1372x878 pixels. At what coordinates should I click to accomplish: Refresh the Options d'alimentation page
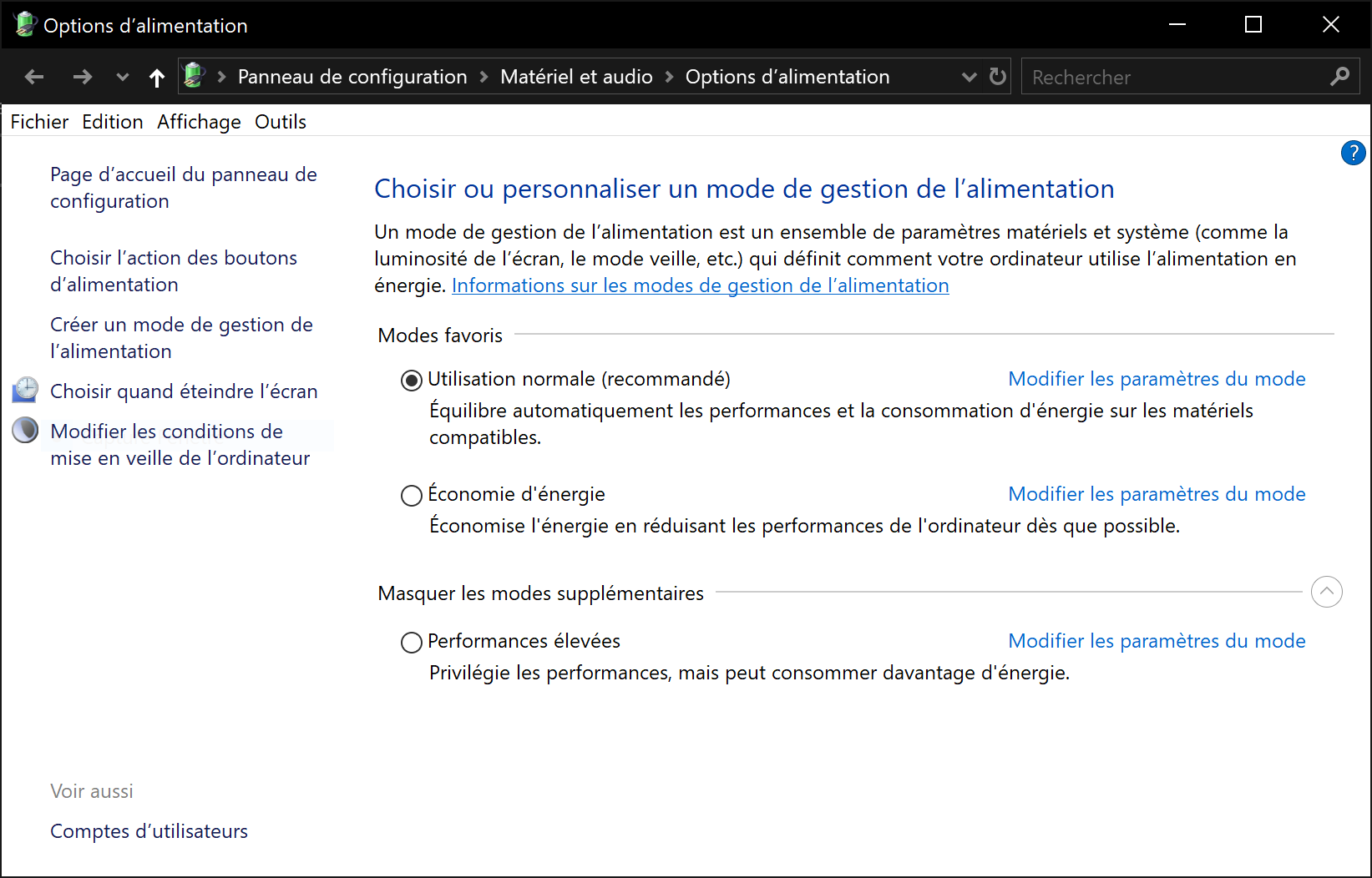(997, 77)
